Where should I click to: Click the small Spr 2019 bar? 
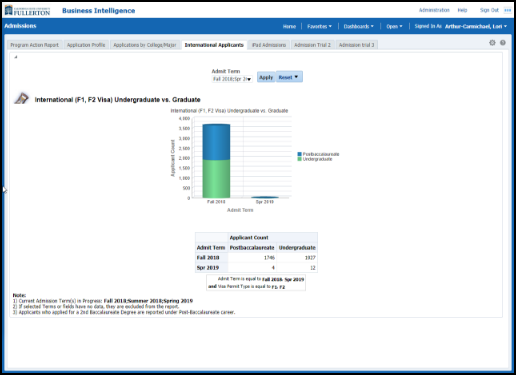(x=265, y=197)
